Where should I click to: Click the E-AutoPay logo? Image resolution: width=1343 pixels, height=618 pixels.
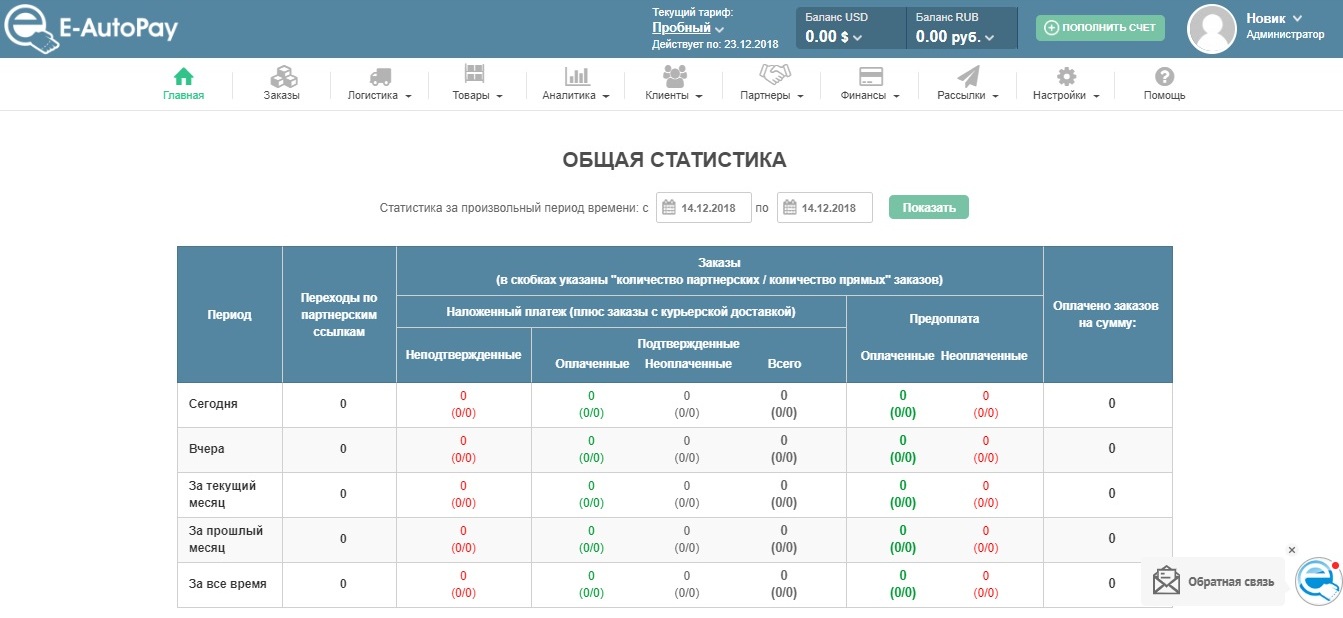(90, 29)
